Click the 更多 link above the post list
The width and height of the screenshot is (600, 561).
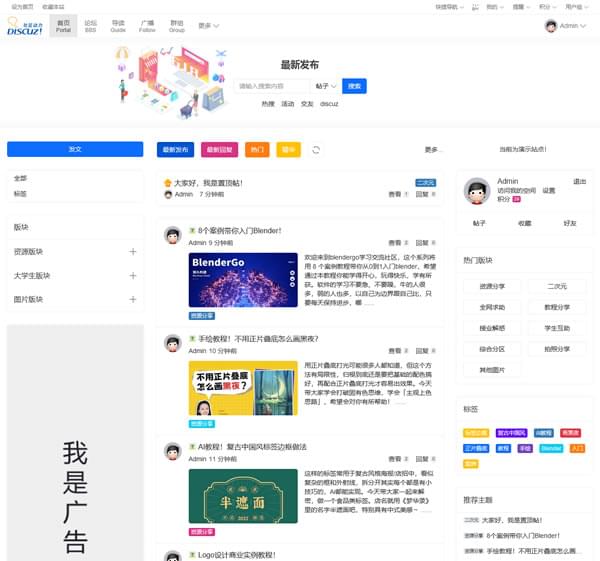[432, 150]
